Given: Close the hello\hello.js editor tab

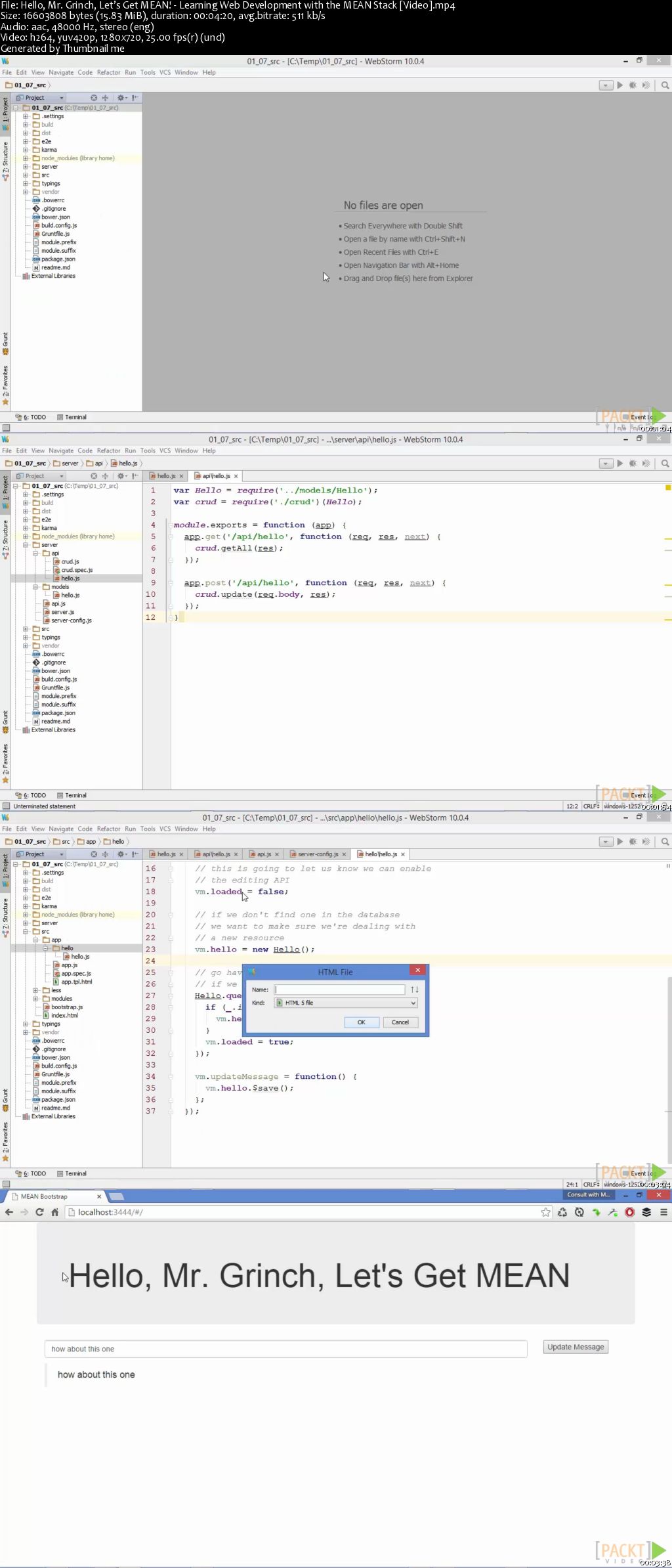Looking at the screenshot, I should [x=403, y=854].
